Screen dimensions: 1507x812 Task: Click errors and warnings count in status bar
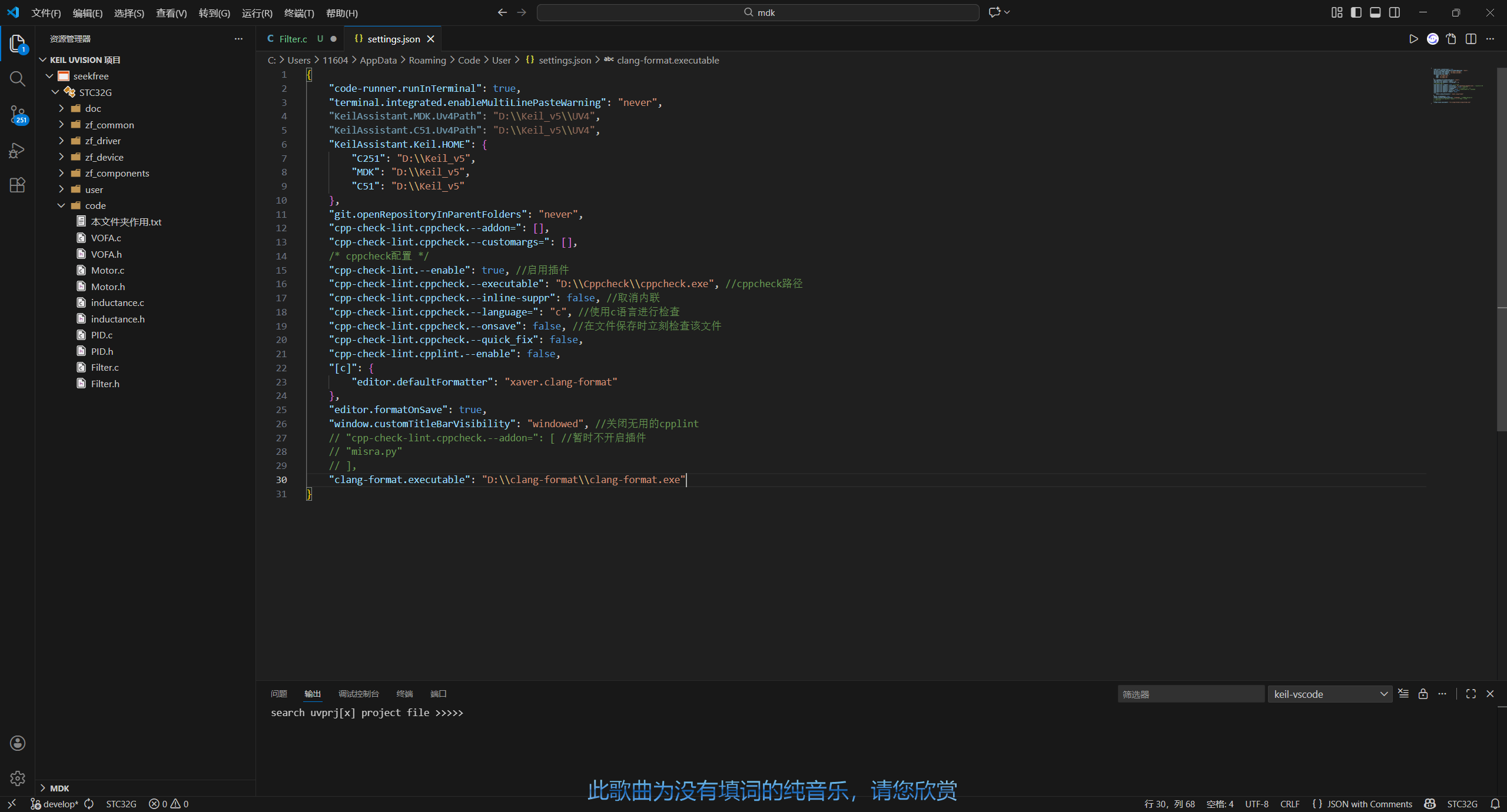[168, 804]
